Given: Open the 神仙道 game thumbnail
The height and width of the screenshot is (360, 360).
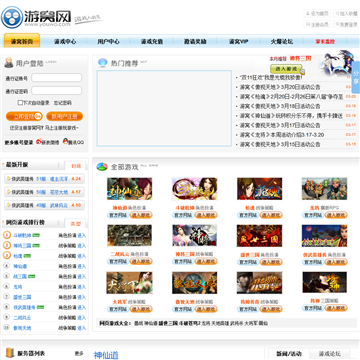Looking at the screenshot, I should click(129, 189).
